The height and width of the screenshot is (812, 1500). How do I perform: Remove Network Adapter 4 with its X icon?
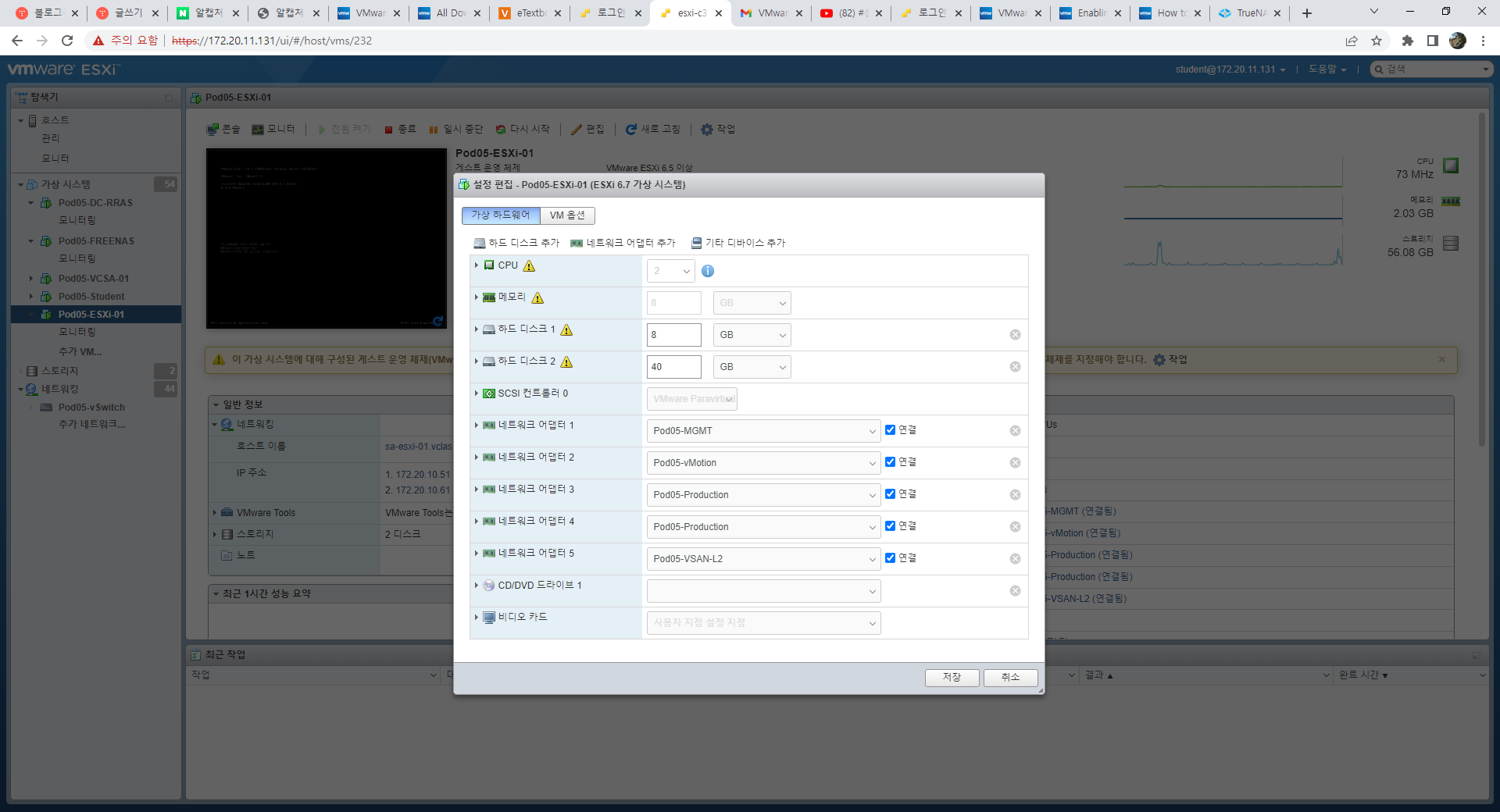coord(1015,527)
